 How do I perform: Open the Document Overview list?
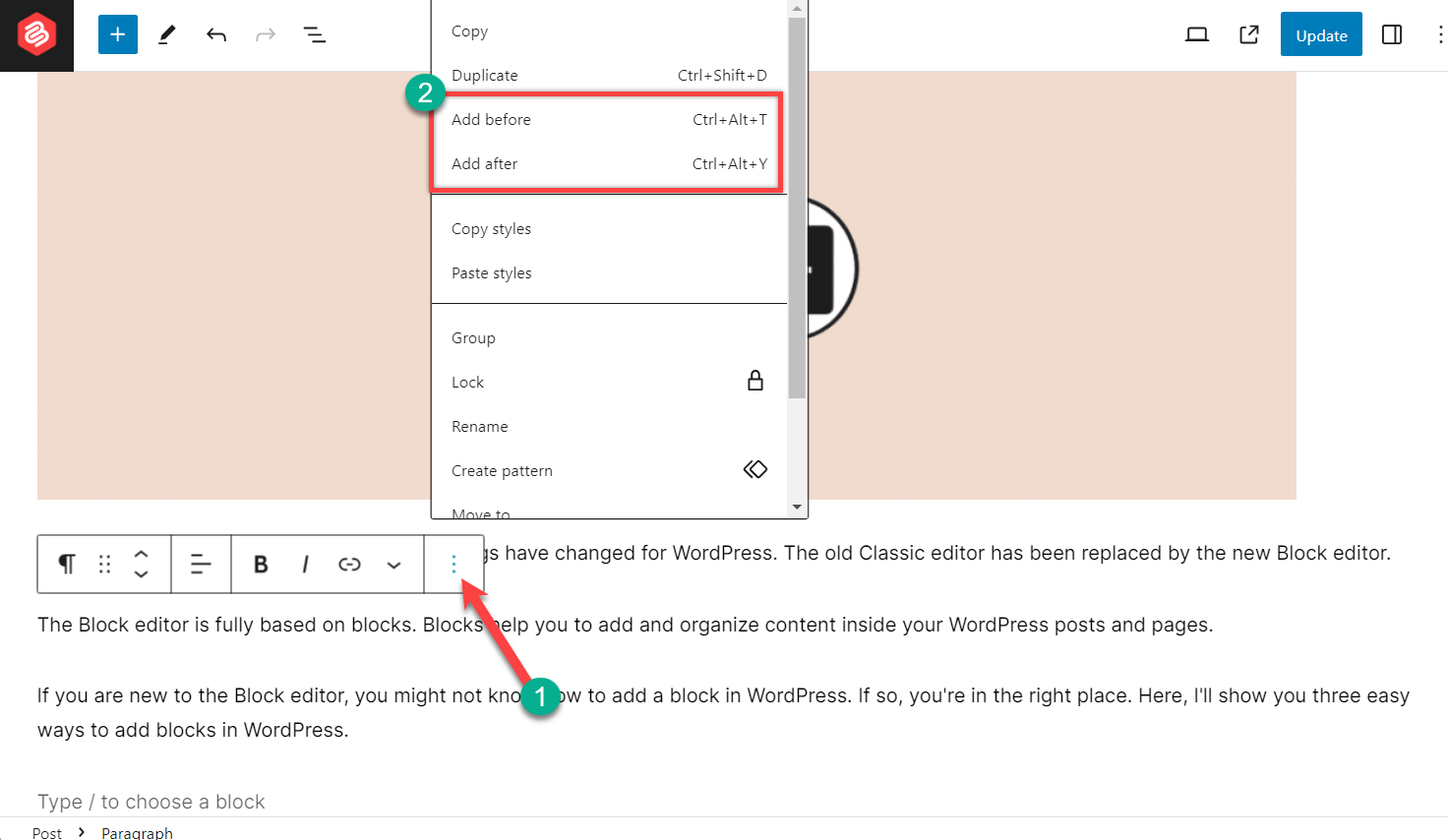tap(315, 35)
